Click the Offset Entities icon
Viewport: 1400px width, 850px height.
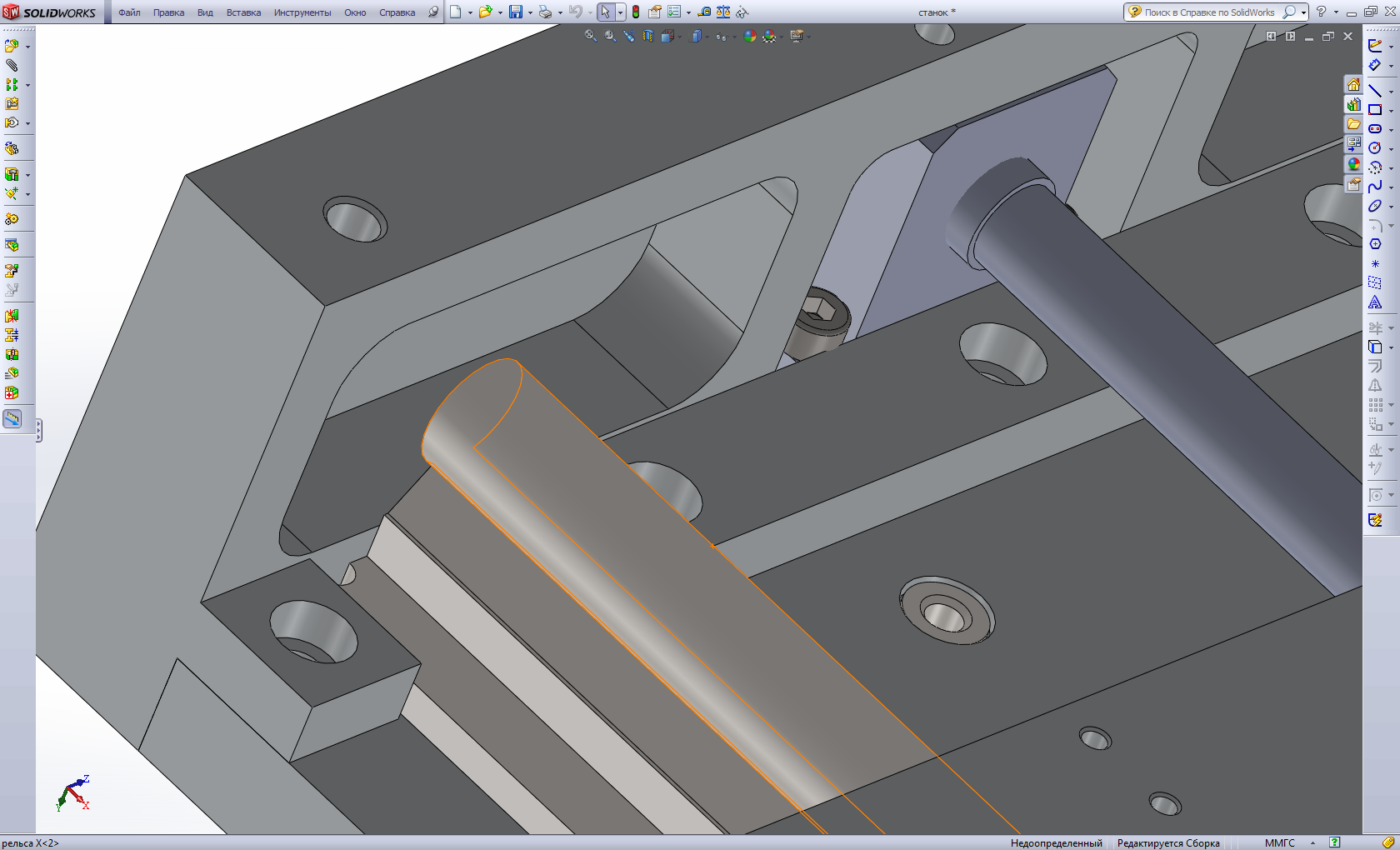(x=1375, y=367)
